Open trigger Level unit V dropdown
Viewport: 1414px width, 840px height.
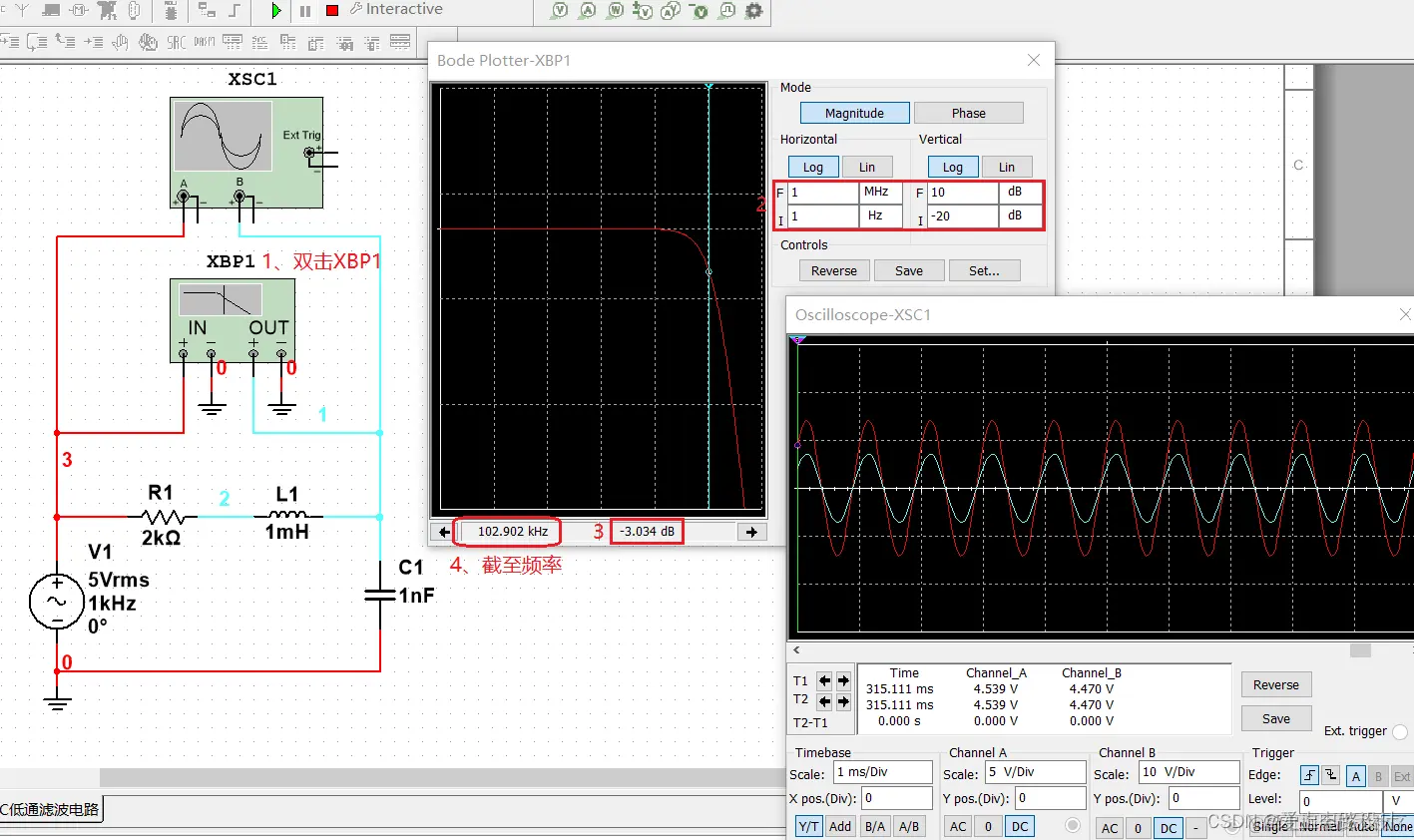click(1397, 801)
